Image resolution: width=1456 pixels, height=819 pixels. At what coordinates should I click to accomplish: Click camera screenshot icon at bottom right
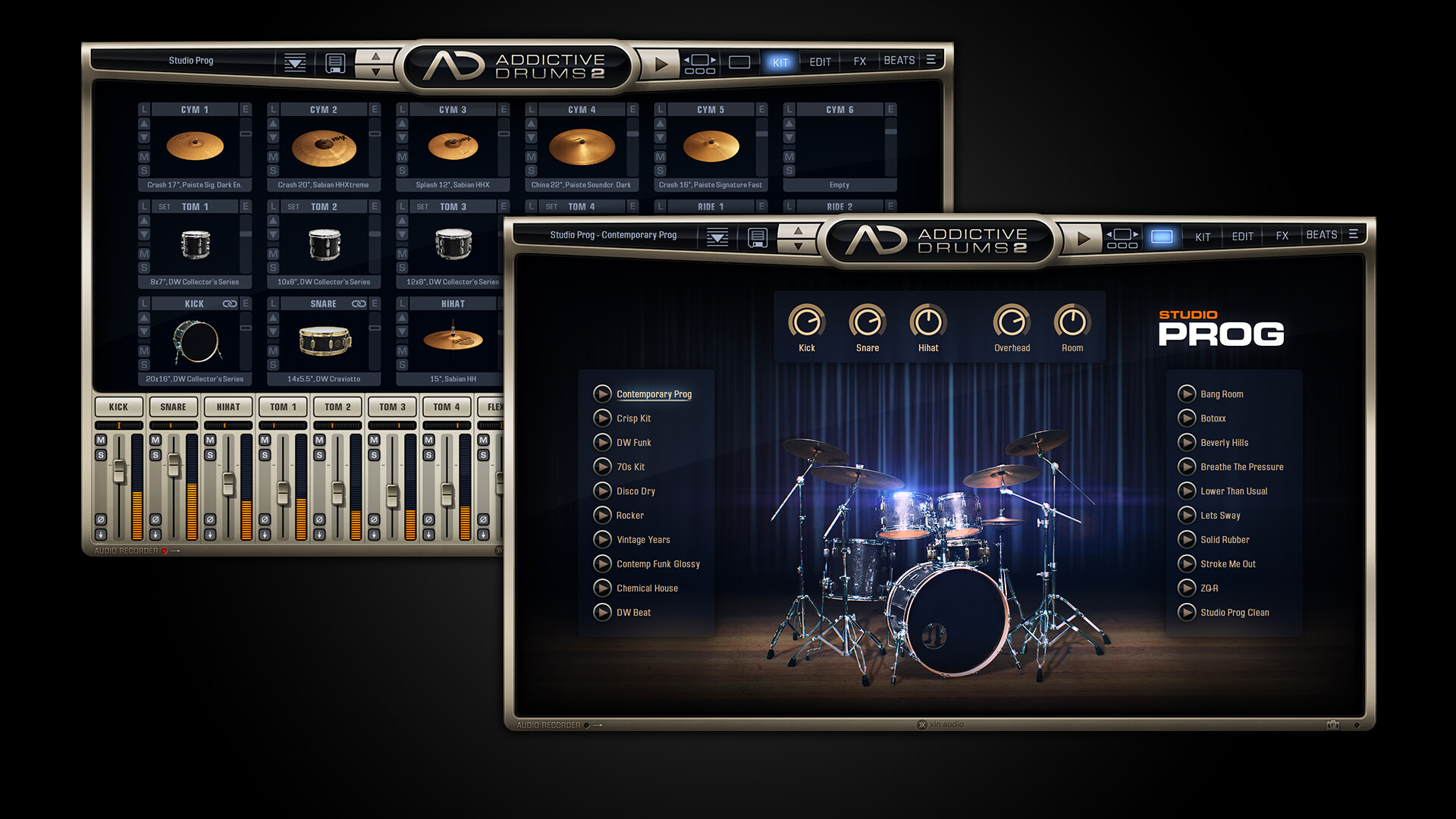[x=1333, y=725]
